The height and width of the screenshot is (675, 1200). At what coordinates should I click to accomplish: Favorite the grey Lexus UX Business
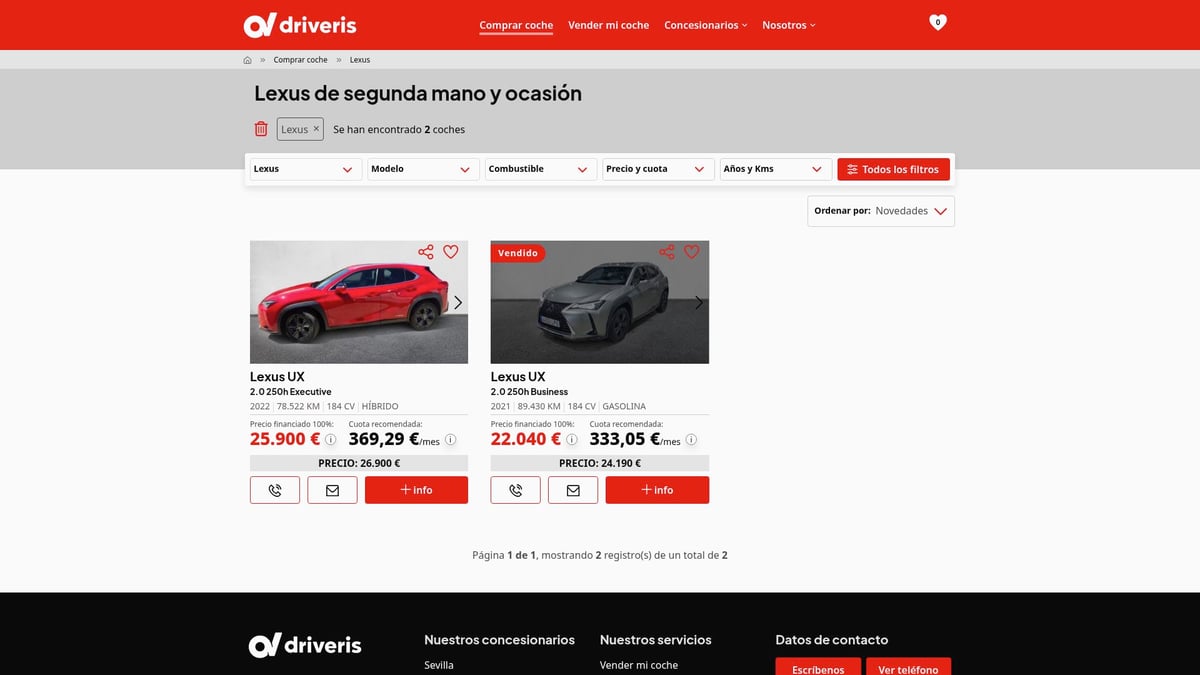tap(691, 252)
